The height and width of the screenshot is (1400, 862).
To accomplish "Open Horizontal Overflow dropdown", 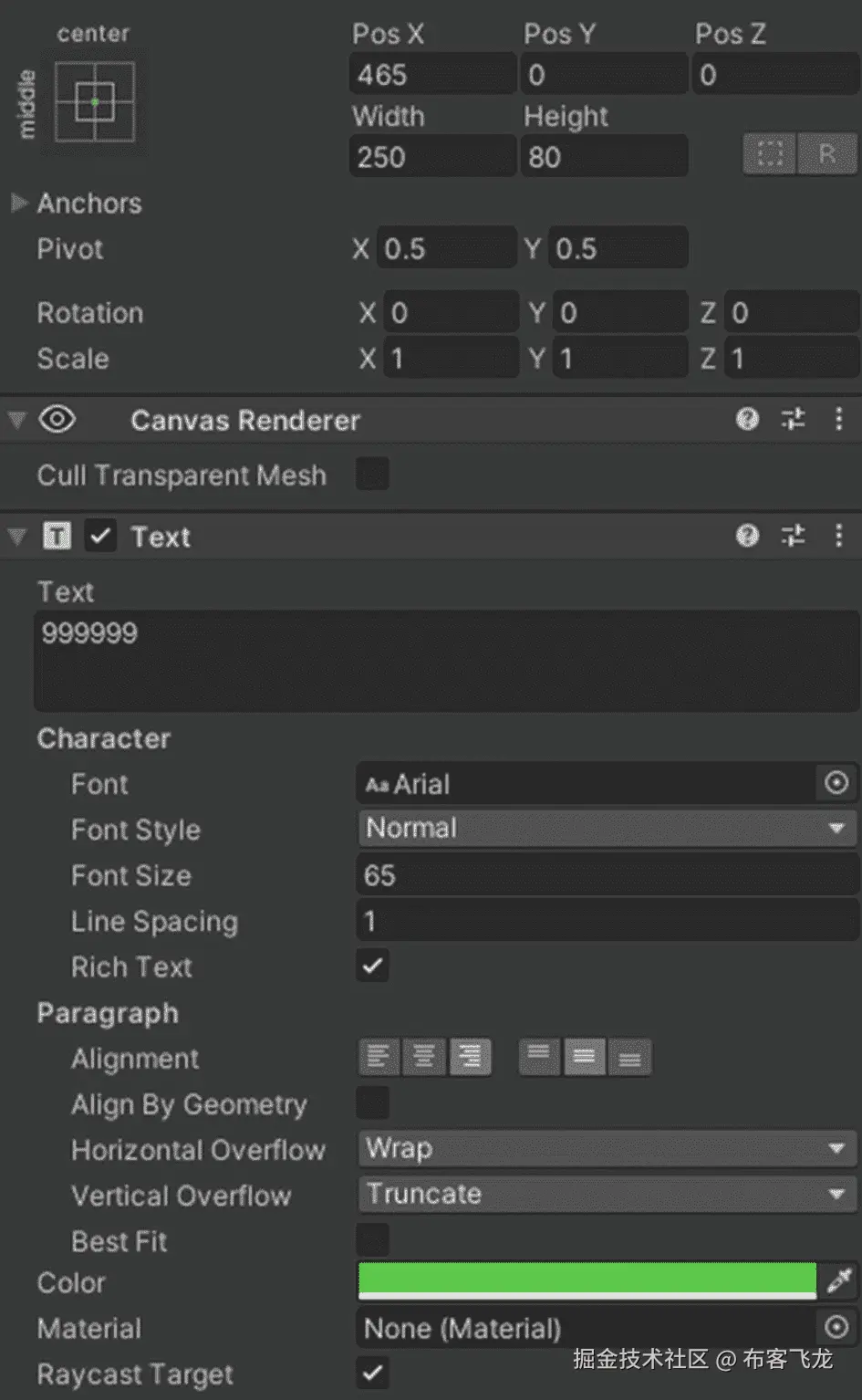I will coord(606,1148).
